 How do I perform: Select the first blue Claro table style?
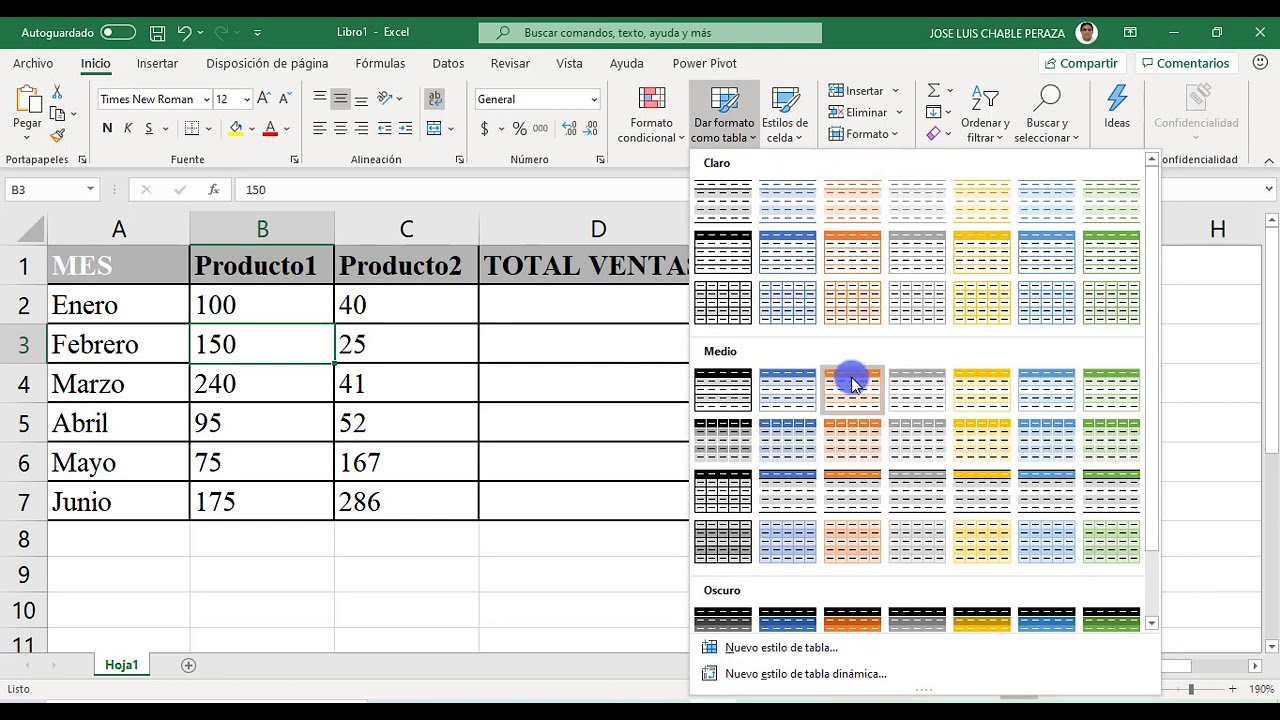pyautogui.click(x=788, y=200)
